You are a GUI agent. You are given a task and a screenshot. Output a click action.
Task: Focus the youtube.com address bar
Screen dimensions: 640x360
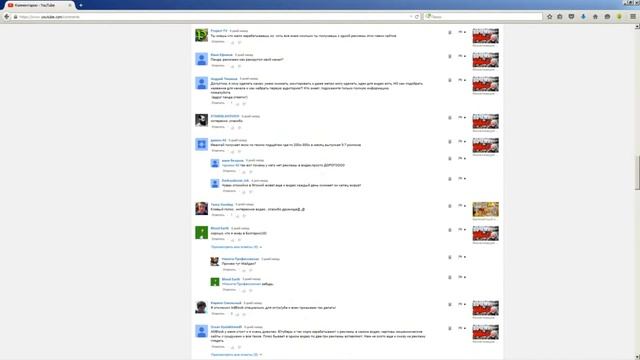[x=212, y=17]
